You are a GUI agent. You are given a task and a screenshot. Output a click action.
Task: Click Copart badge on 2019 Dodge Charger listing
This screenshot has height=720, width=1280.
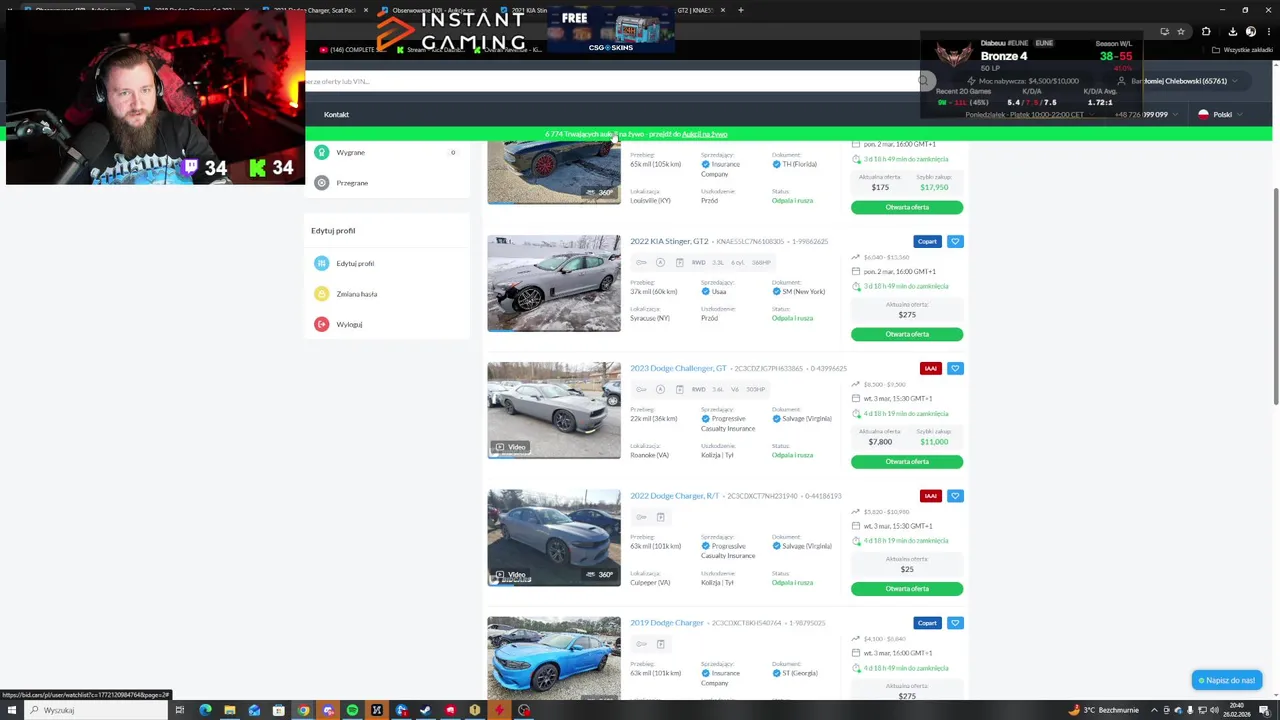927,623
